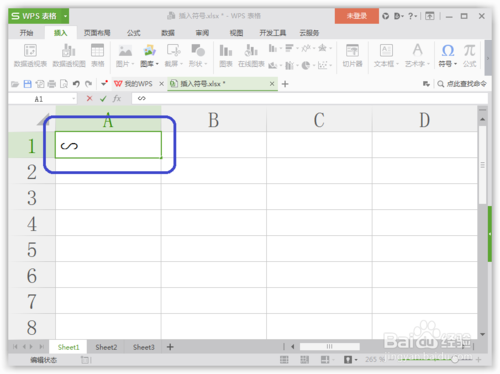The height and width of the screenshot is (374, 500).
Task: Click the formula bar input
Action: 310,98
